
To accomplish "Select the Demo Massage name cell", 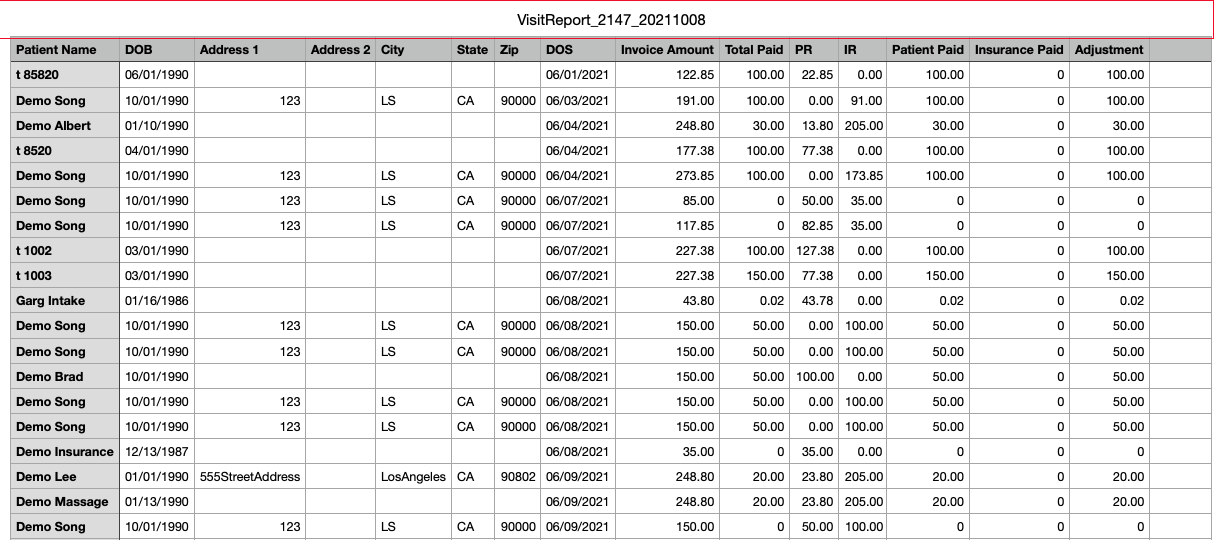I will [65, 501].
